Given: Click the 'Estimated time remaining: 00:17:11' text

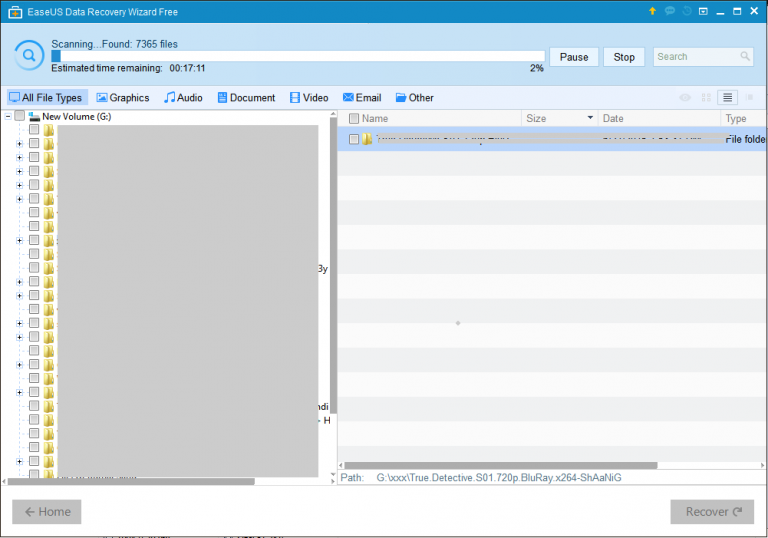Looking at the screenshot, I should 128,68.
